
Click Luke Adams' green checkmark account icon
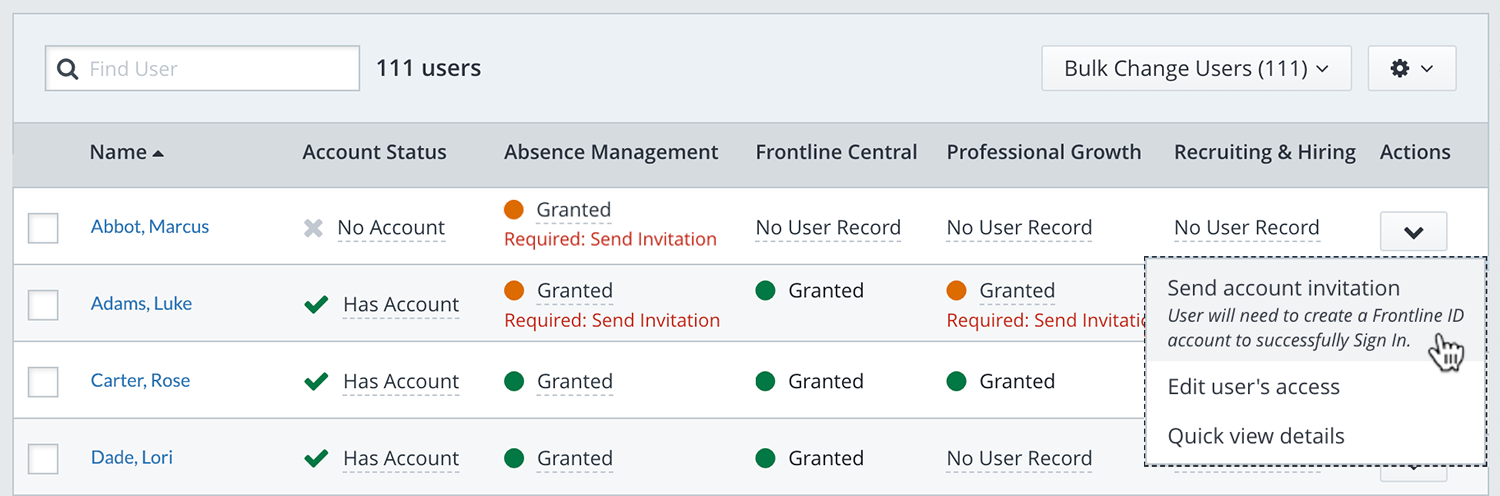pos(316,304)
